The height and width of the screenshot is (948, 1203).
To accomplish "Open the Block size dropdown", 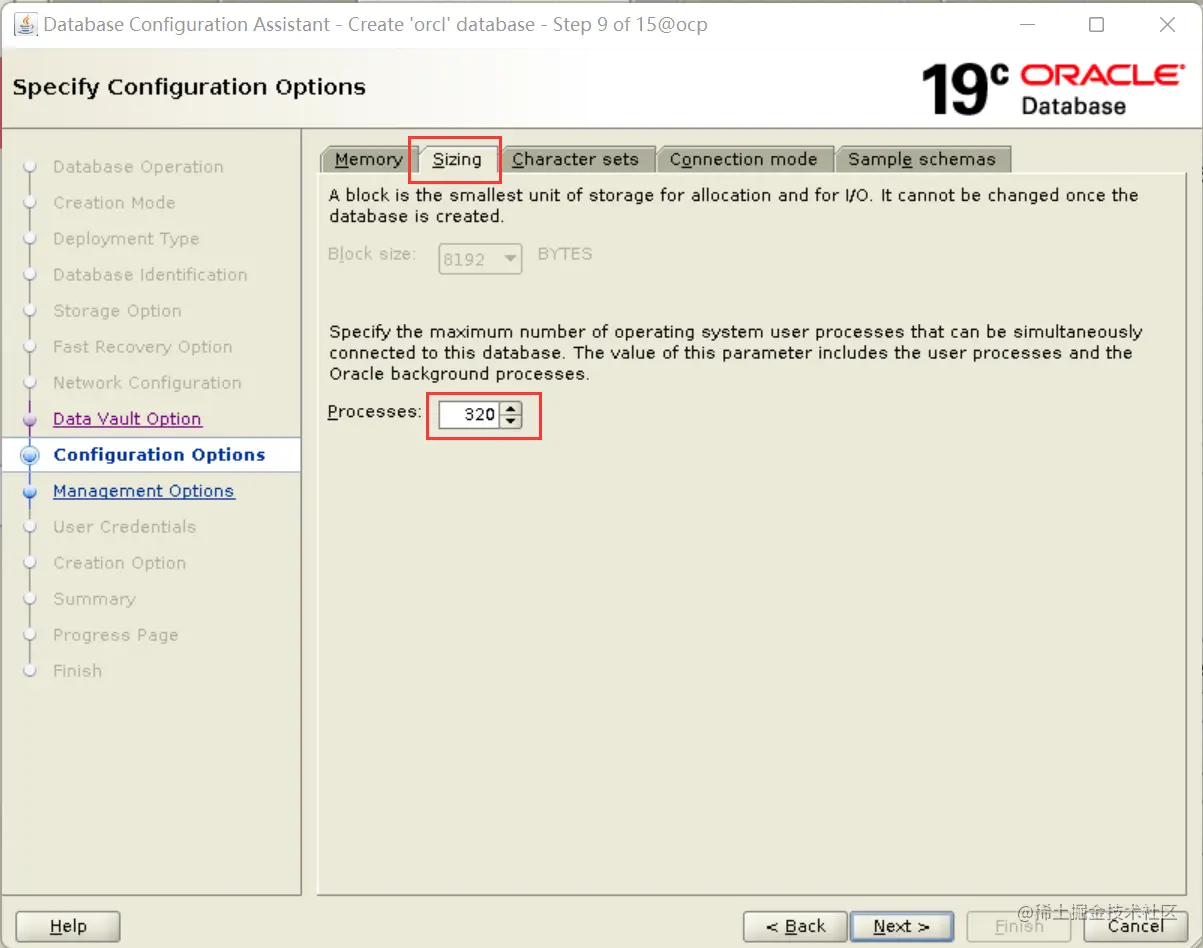I will click(x=481, y=259).
